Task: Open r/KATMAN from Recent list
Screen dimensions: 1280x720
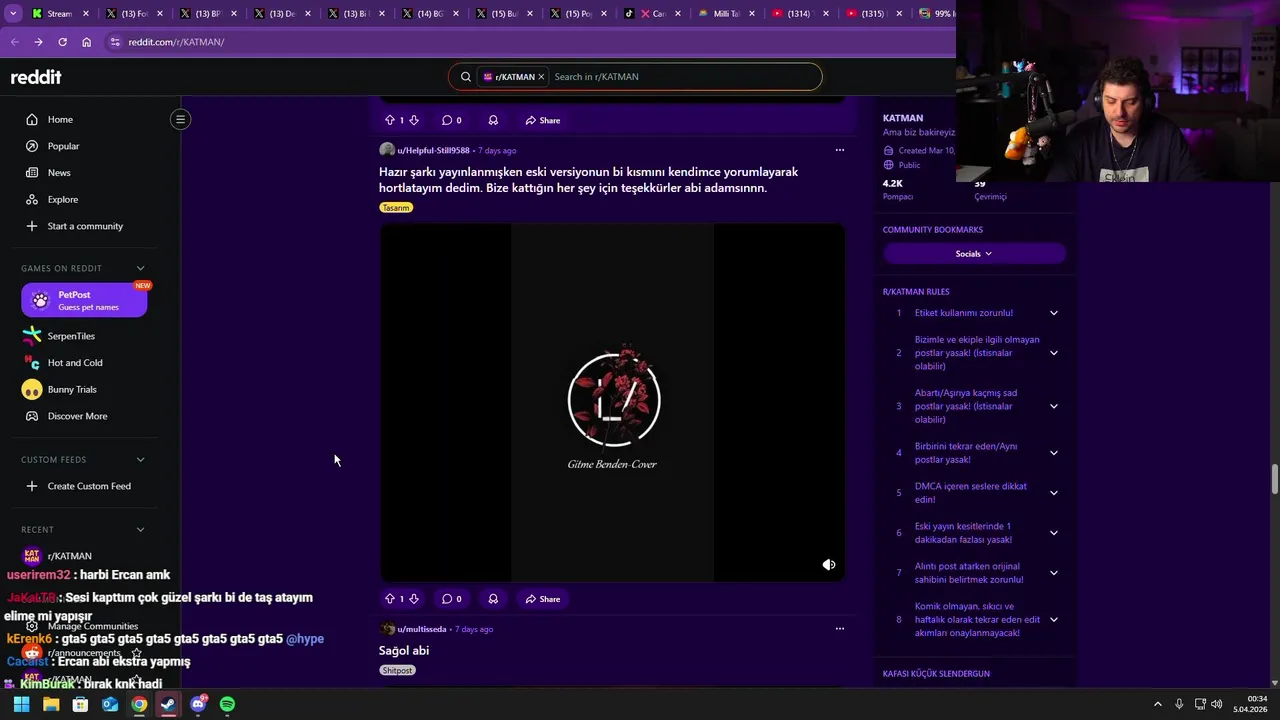Action: click(x=69, y=556)
